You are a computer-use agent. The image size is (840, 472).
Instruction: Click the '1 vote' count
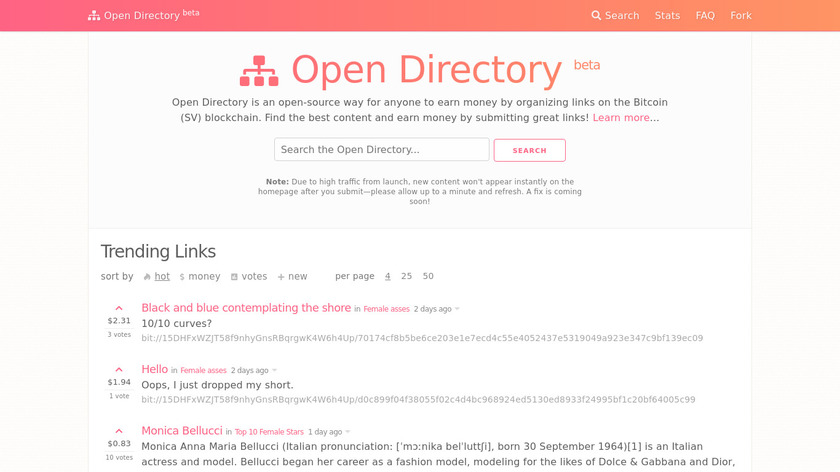119,396
